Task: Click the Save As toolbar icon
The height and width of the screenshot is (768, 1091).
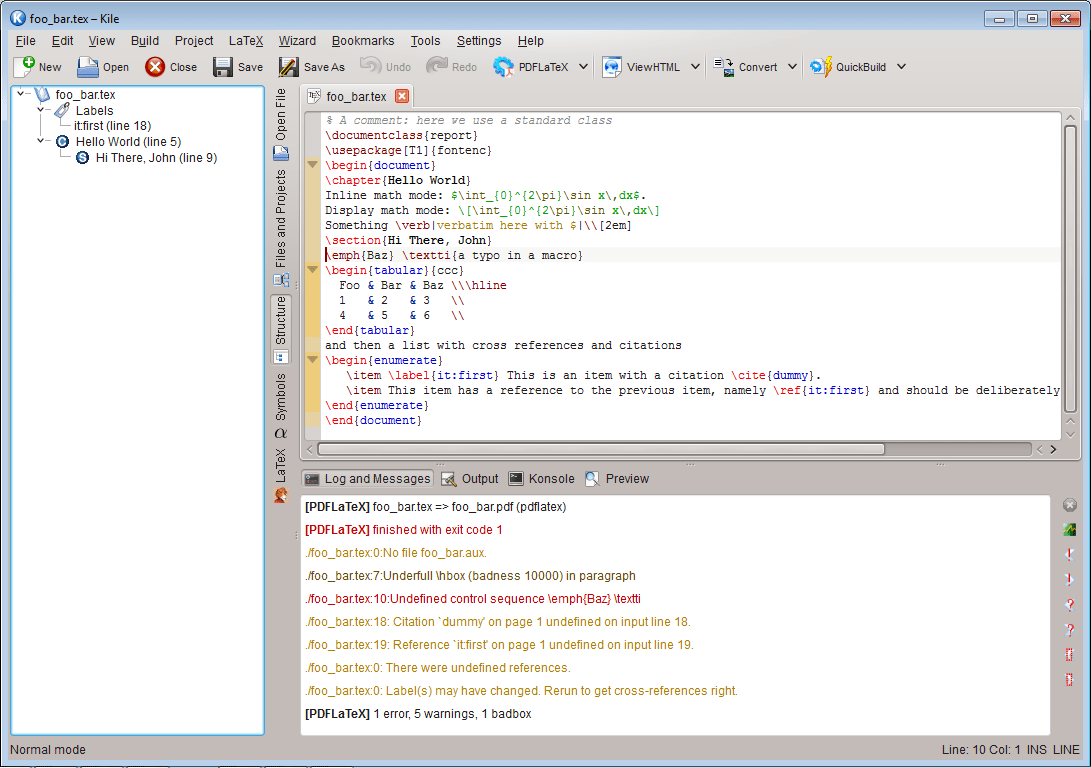Action: tap(289, 67)
